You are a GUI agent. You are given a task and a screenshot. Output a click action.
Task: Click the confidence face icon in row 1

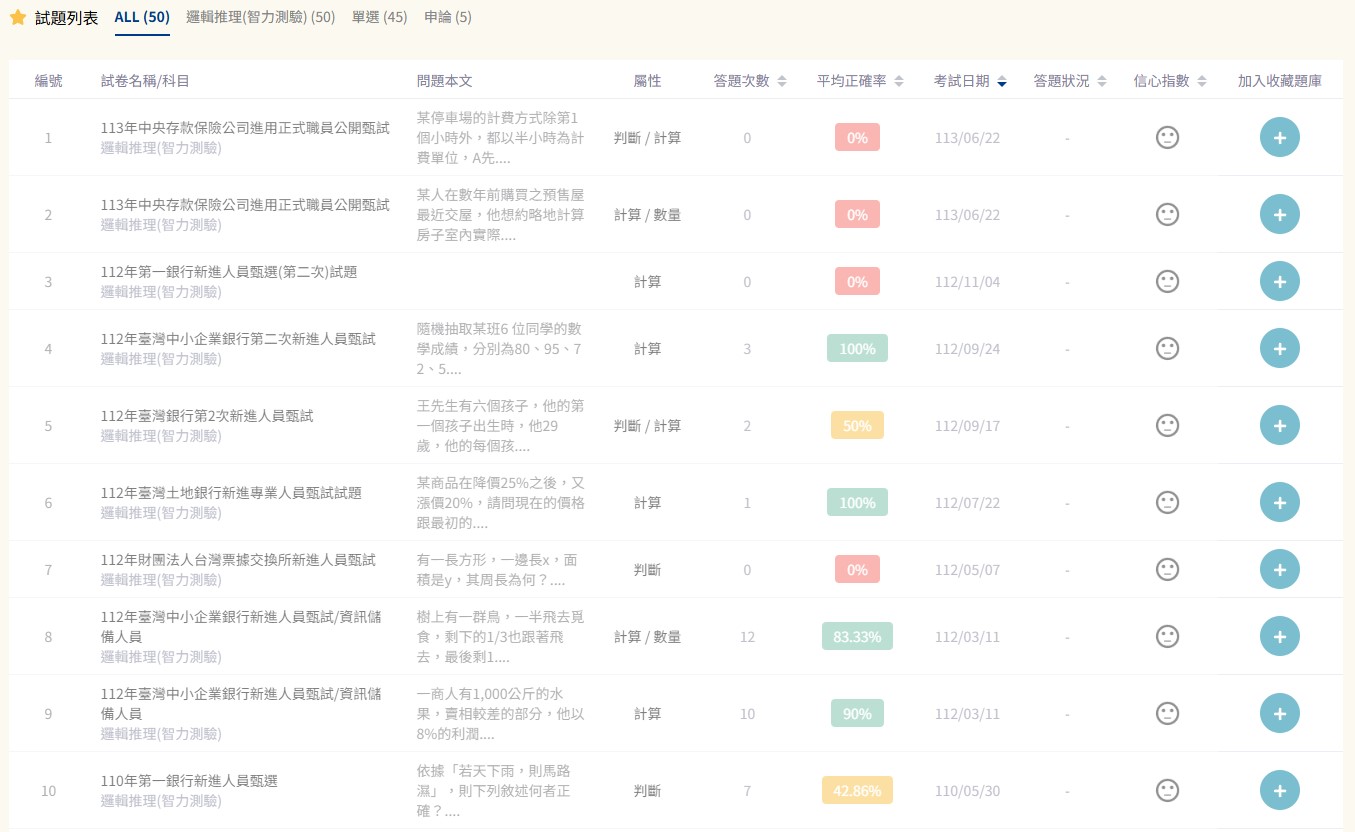tap(1167, 137)
